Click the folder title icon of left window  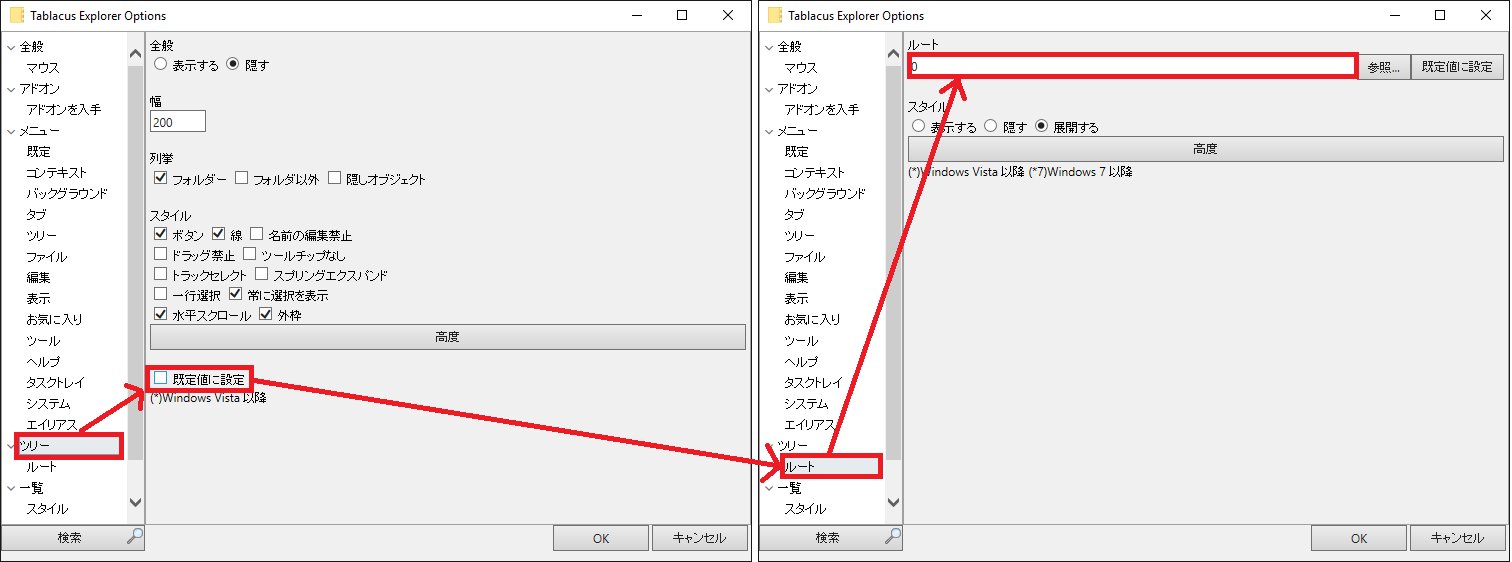17,16
